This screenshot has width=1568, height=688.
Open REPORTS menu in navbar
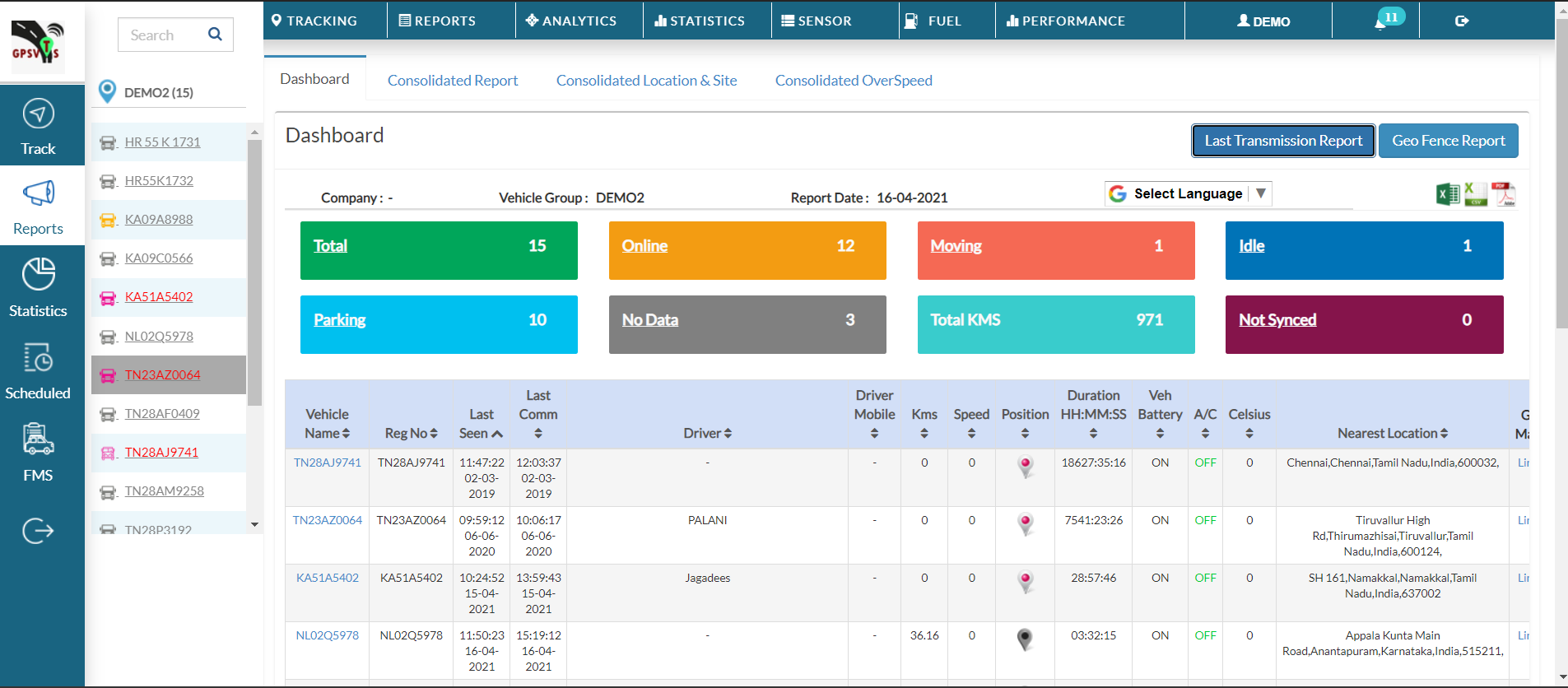(x=437, y=21)
